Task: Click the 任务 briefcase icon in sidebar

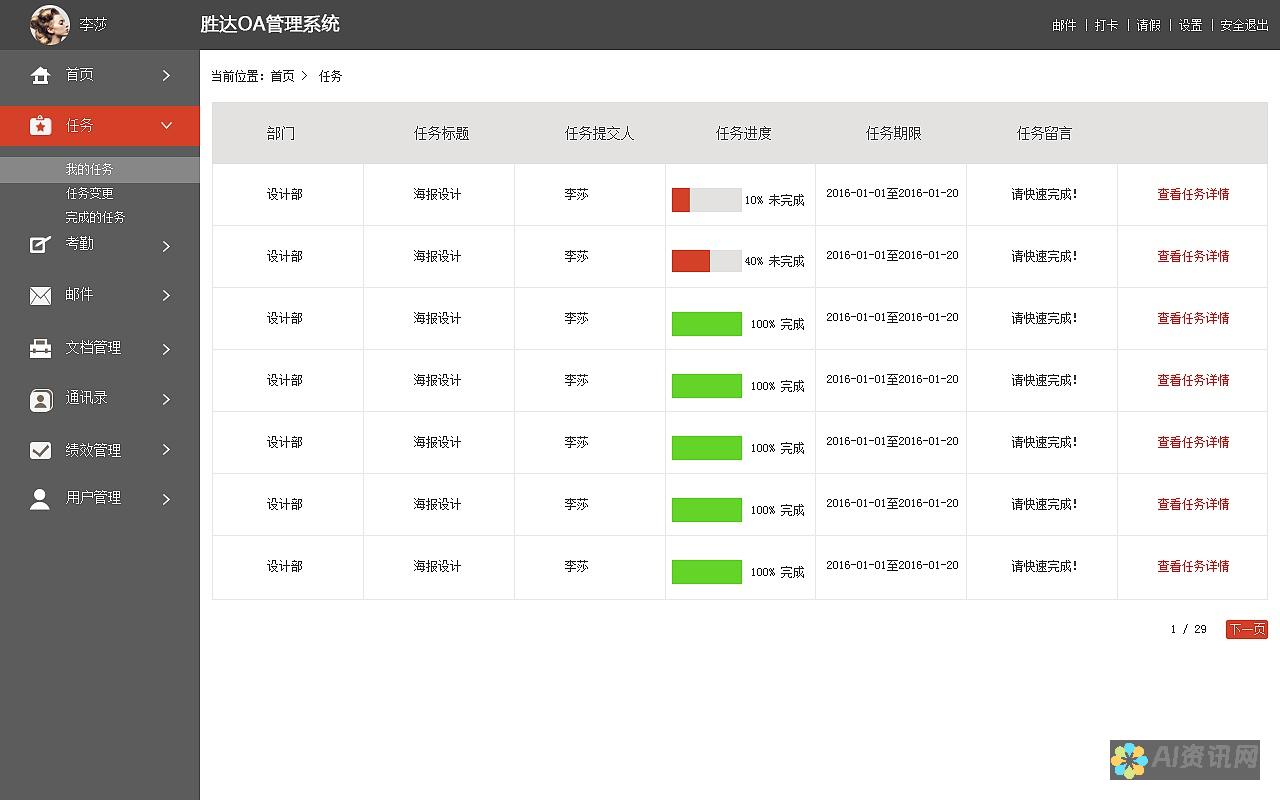Action: coord(40,126)
